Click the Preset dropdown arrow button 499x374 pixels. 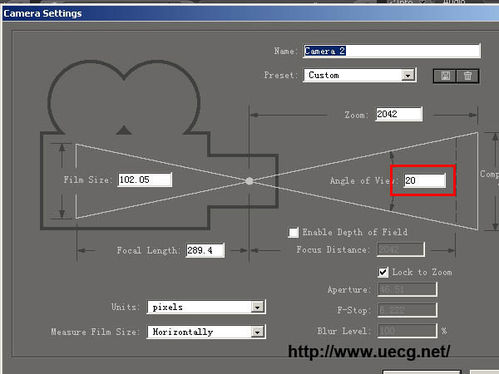[408, 76]
